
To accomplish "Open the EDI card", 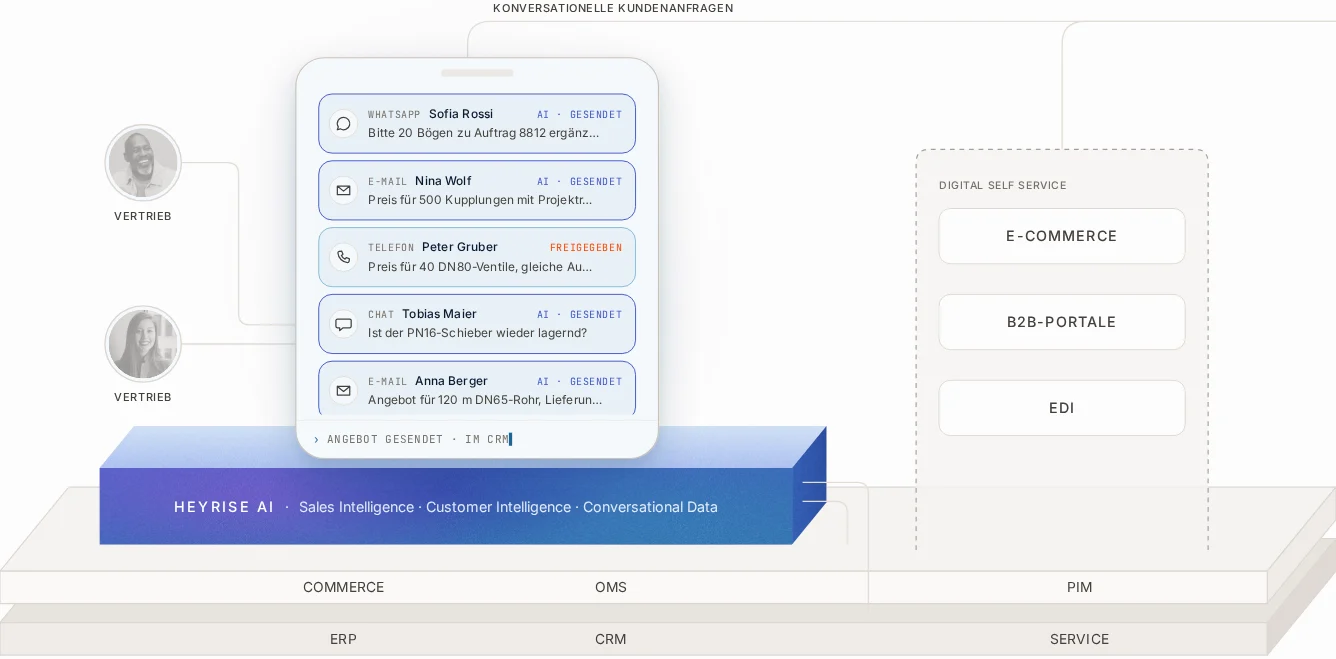I will point(1061,408).
